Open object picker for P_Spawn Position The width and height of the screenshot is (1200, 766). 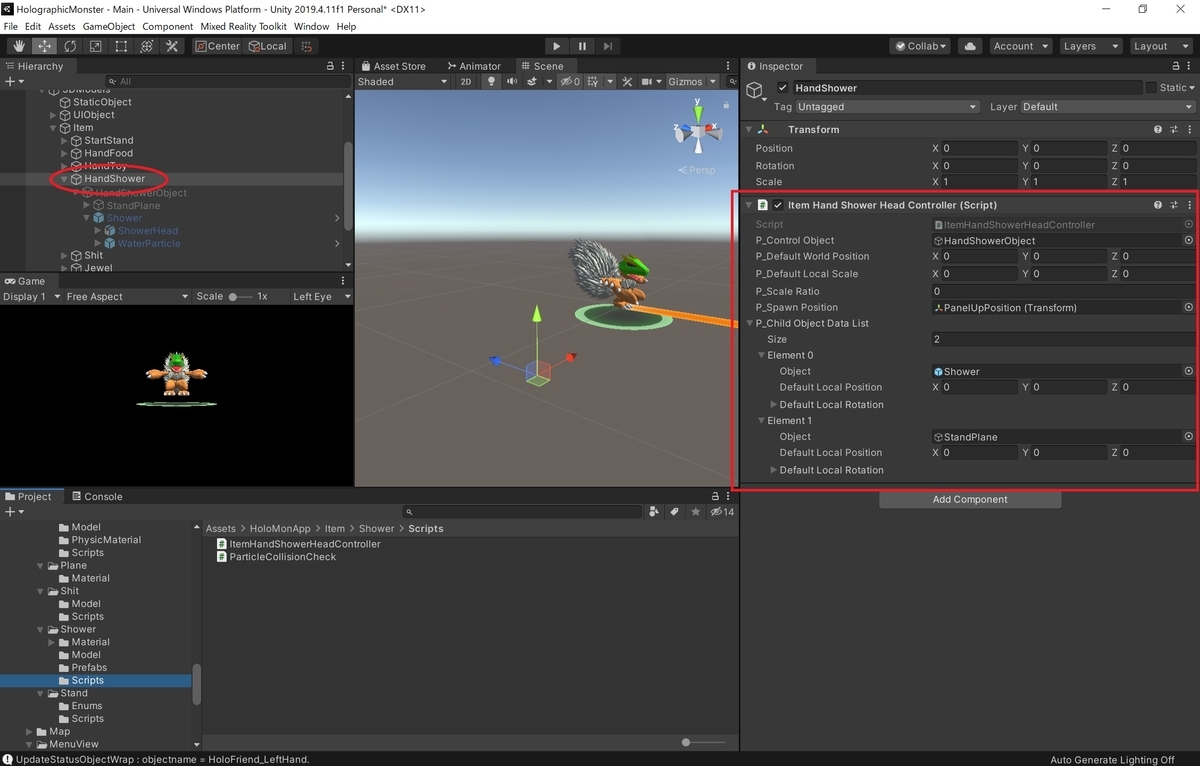click(x=1189, y=307)
